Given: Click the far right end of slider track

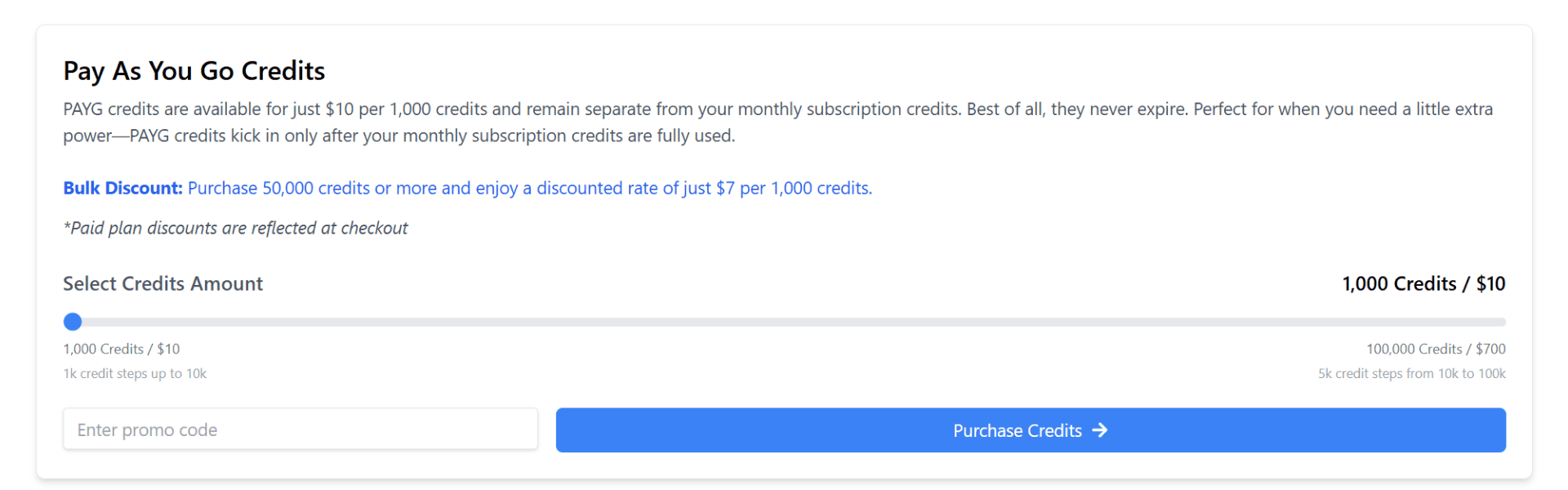Looking at the screenshot, I should (x=1501, y=323).
